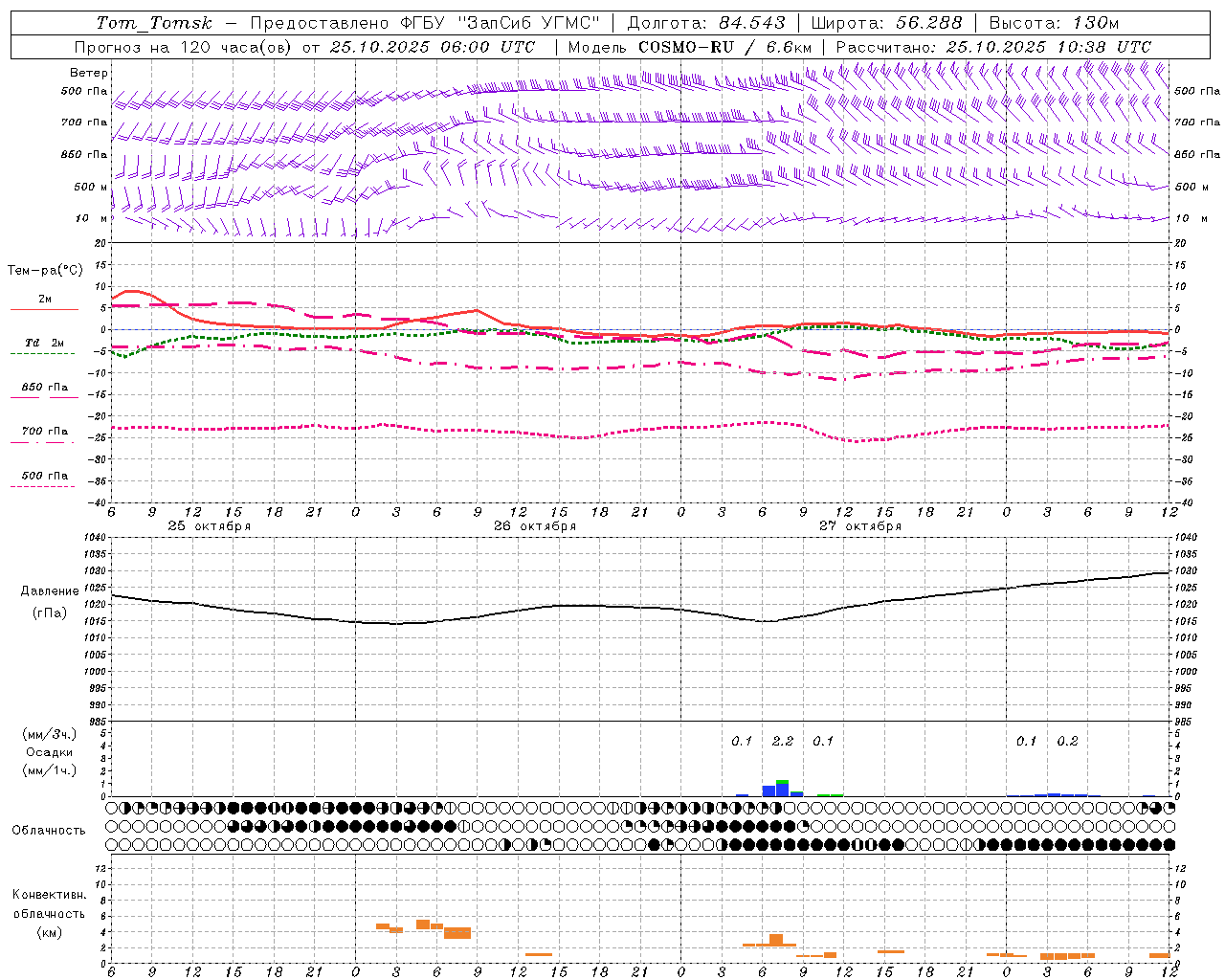Click the 1015 pressure axis label on right
This screenshot has width=1225, height=980.
[x=1186, y=621]
